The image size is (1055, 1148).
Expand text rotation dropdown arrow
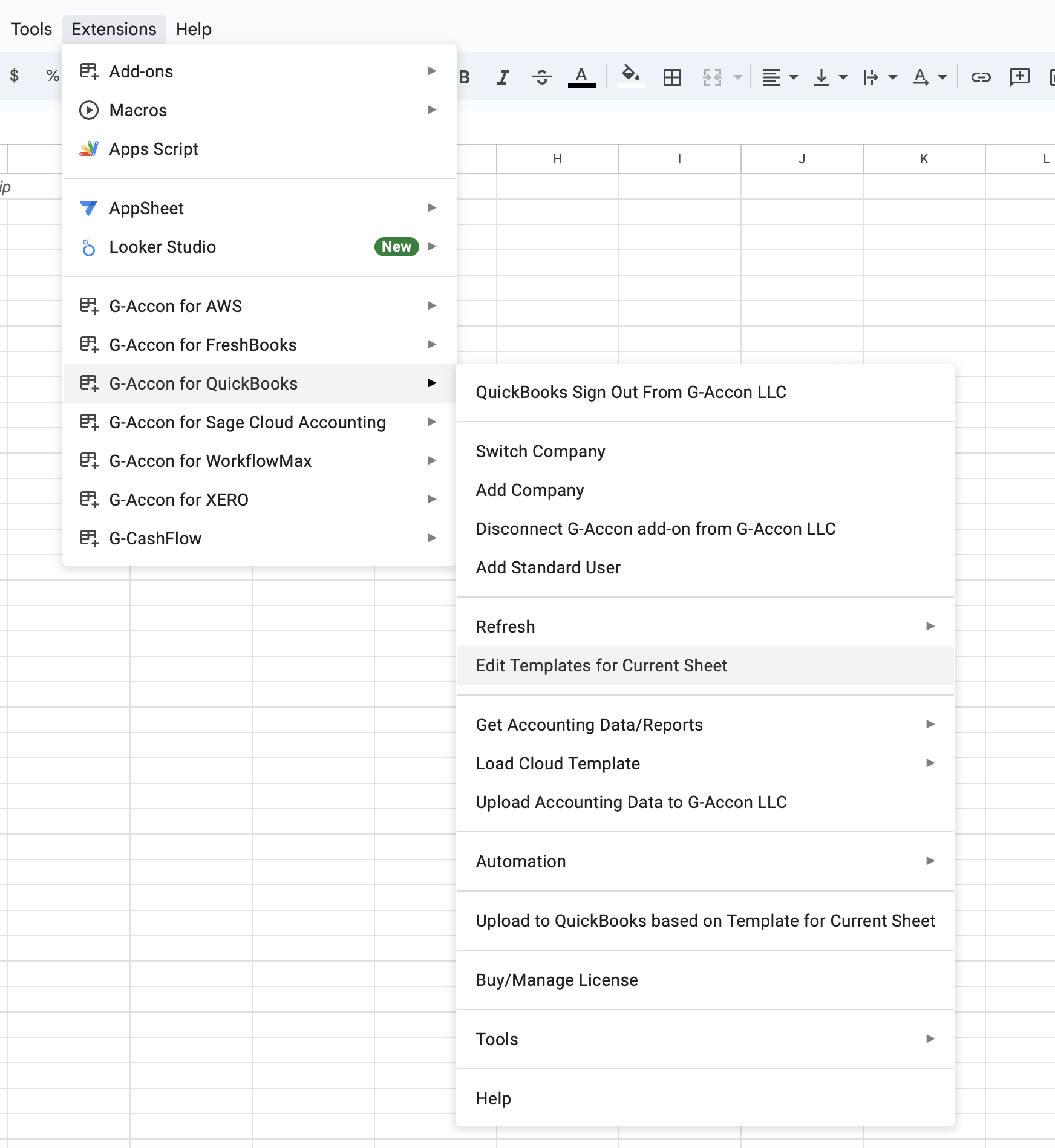tap(942, 77)
